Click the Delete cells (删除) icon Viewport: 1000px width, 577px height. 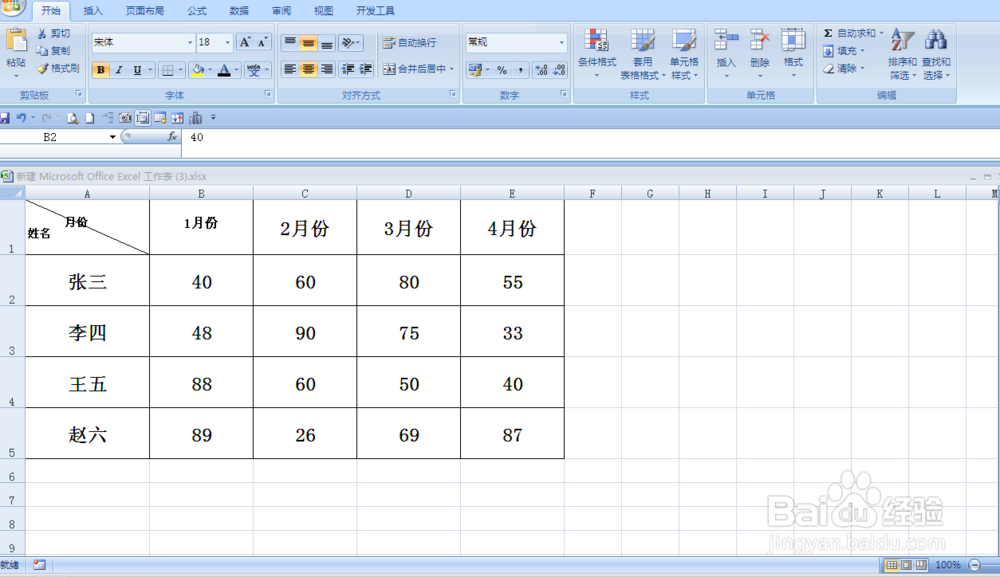coord(759,40)
